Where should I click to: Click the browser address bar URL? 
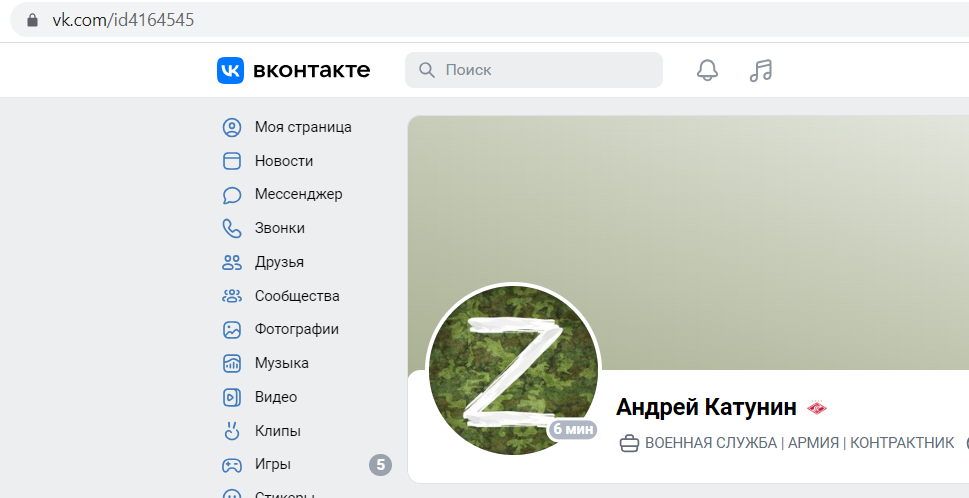[123, 20]
